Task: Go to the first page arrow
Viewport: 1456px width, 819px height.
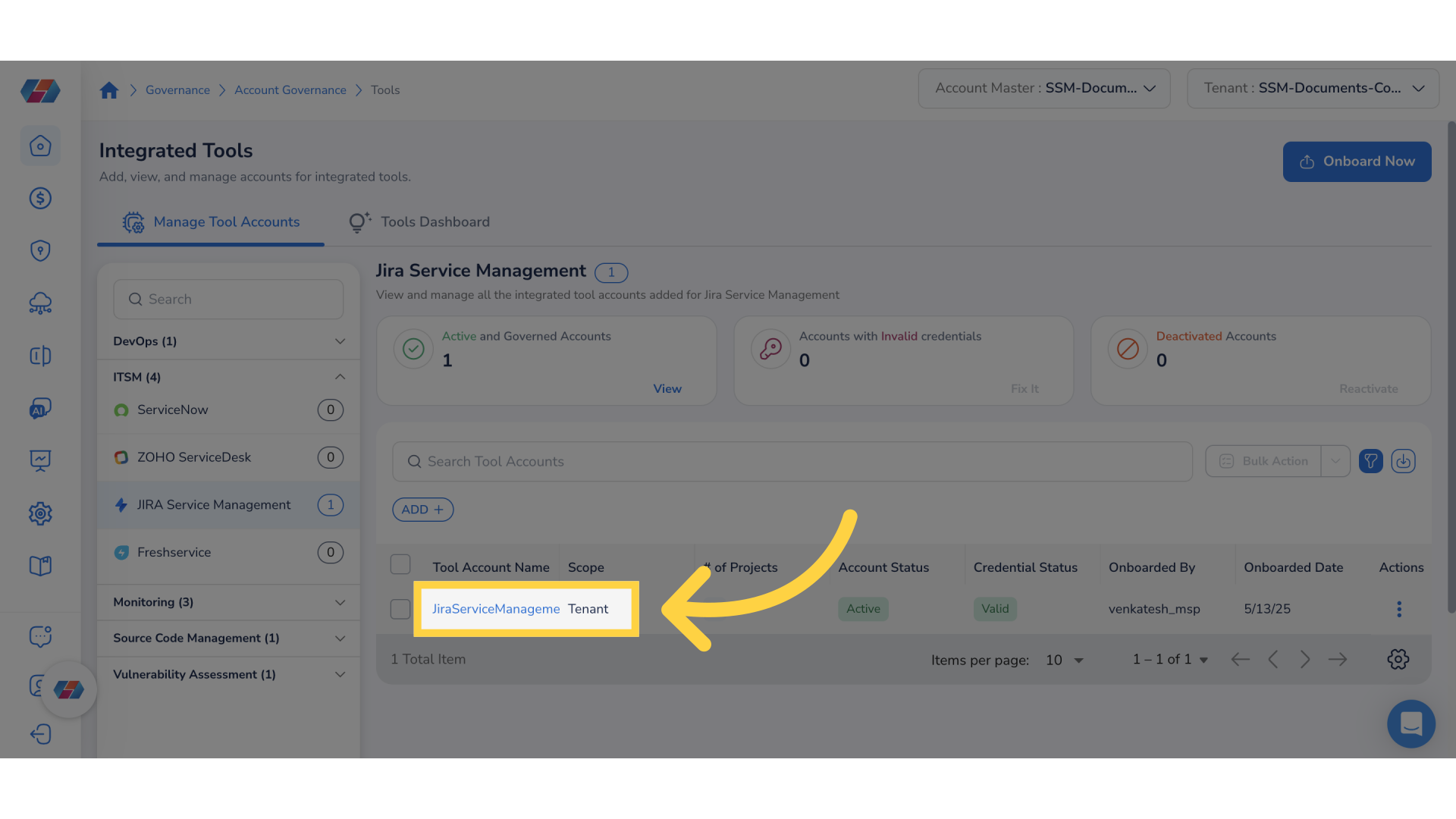Action: click(1241, 659)
